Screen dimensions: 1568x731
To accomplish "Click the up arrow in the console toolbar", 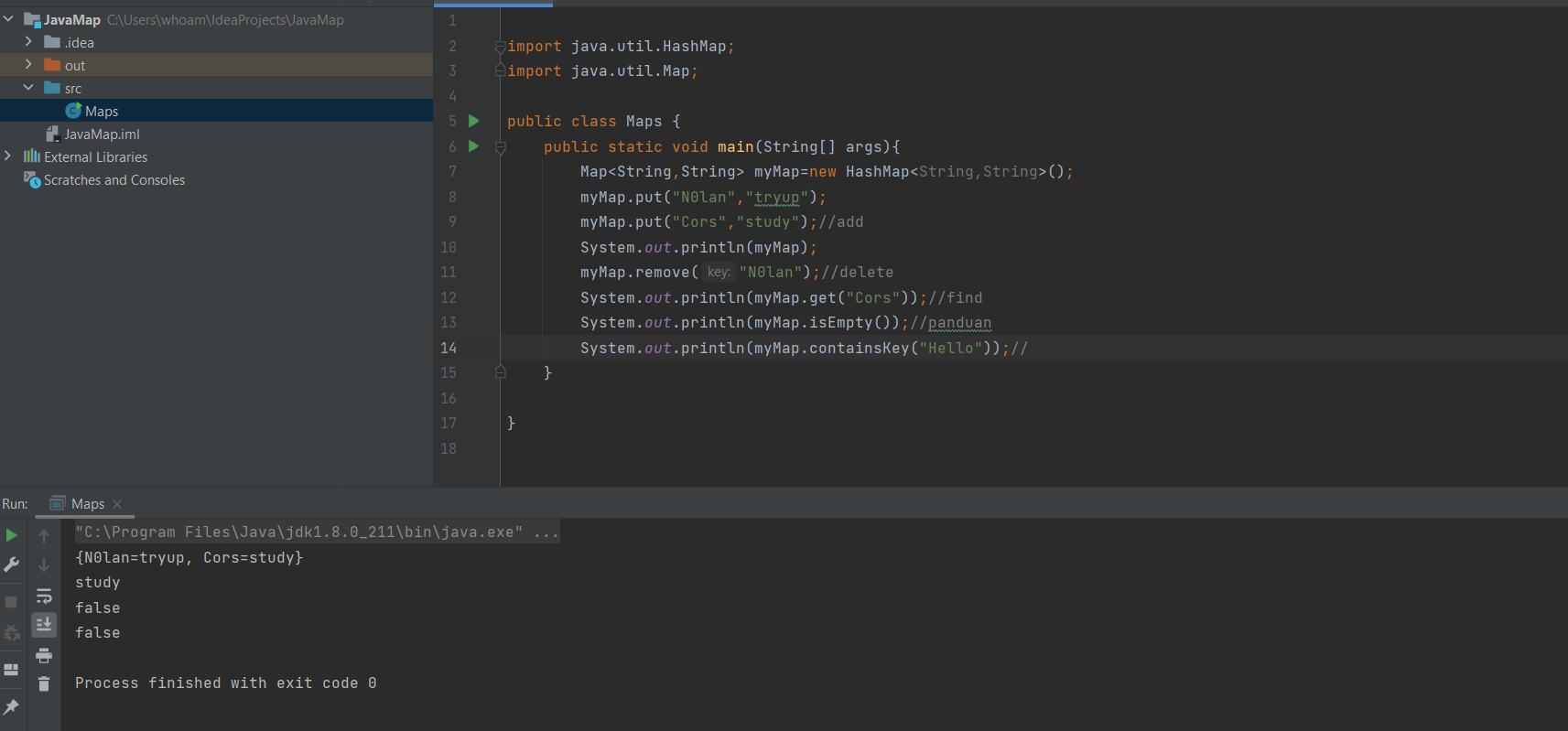I will tap(44, 536).
